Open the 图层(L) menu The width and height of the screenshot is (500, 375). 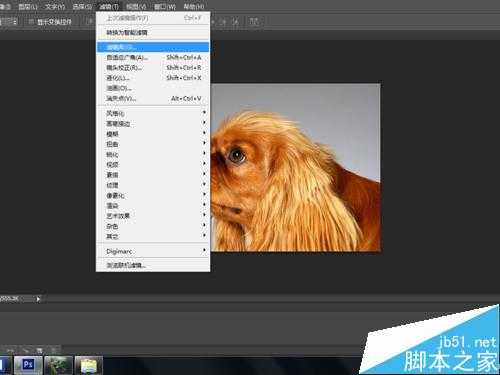tap(28, 6)
